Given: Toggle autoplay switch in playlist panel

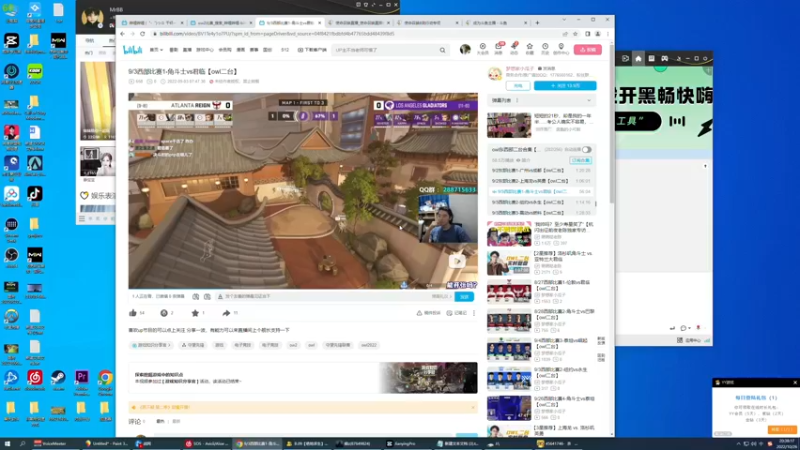Looking at the screenshot, I should point(587,149).
